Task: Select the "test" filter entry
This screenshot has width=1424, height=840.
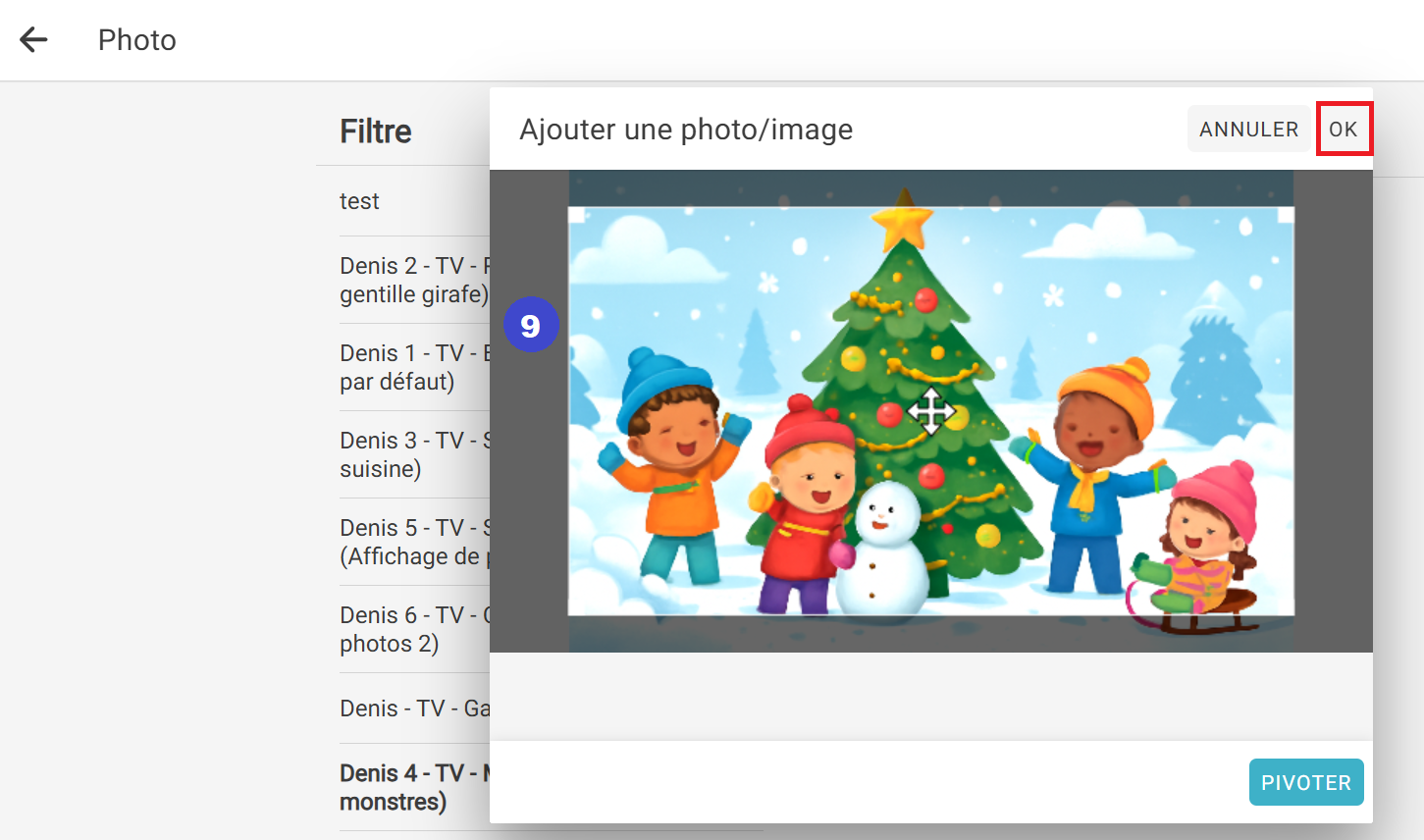Action: [x=359, y=201]
